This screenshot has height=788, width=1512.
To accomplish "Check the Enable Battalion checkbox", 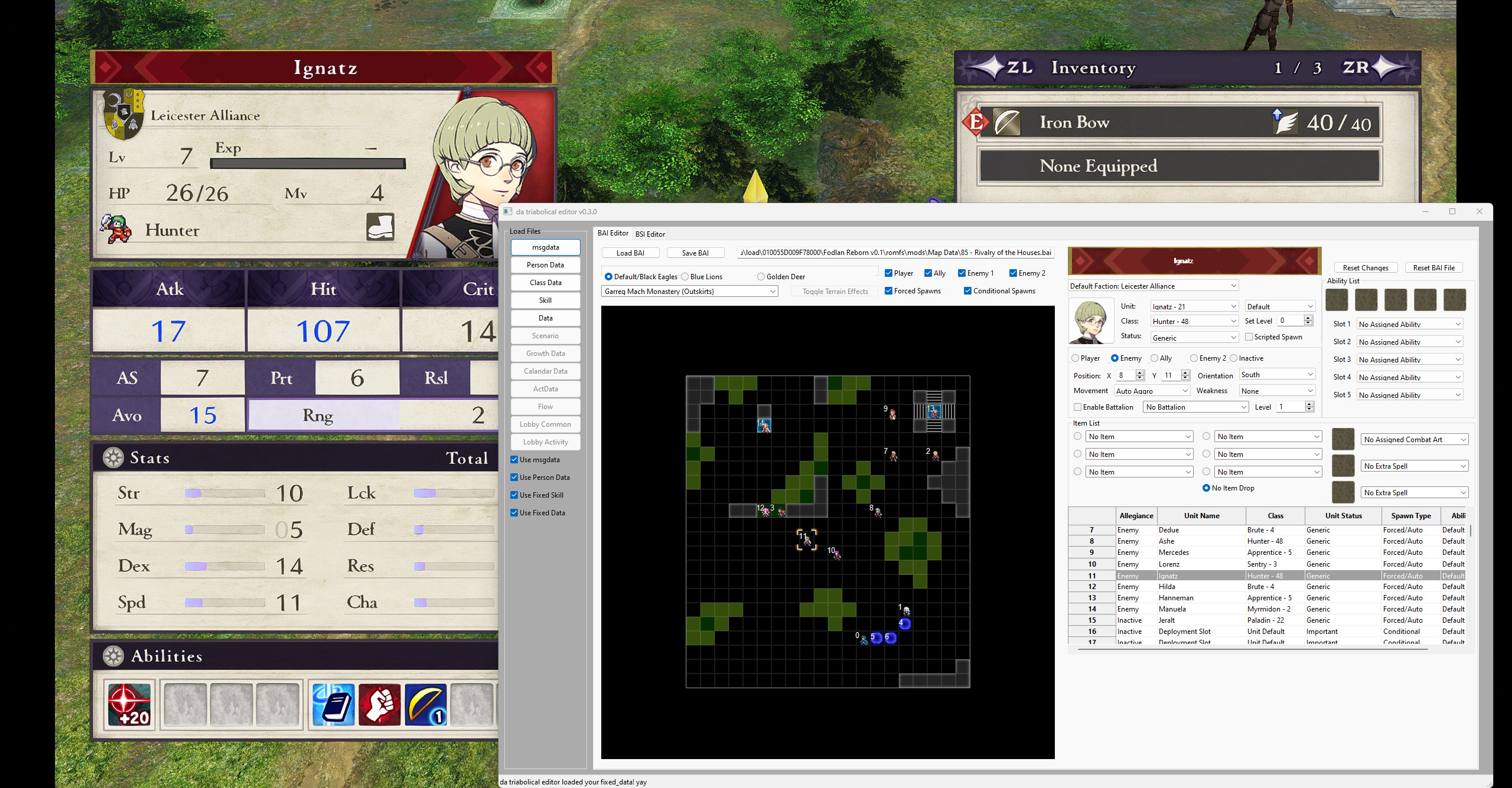I will [1077, 407].
